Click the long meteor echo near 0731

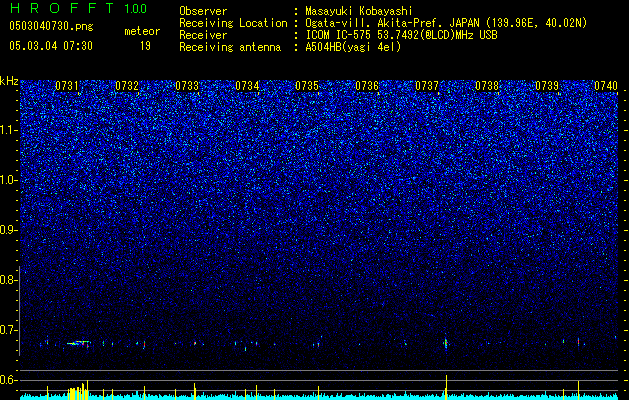[79, 343]
